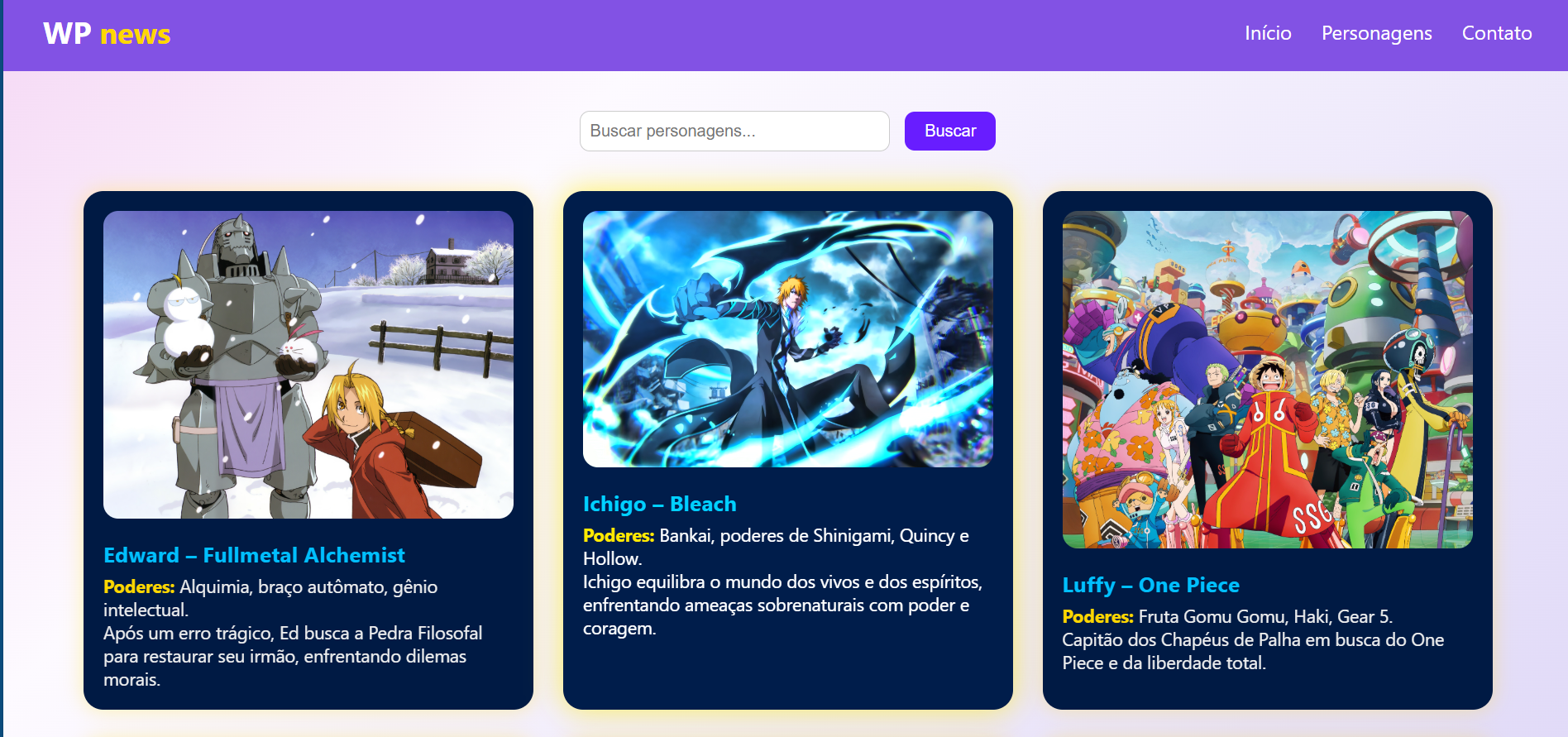This screenshot has width=1568, height=737.
Task: Select the Ichigo – Bleach title
Action: point(659,504)
